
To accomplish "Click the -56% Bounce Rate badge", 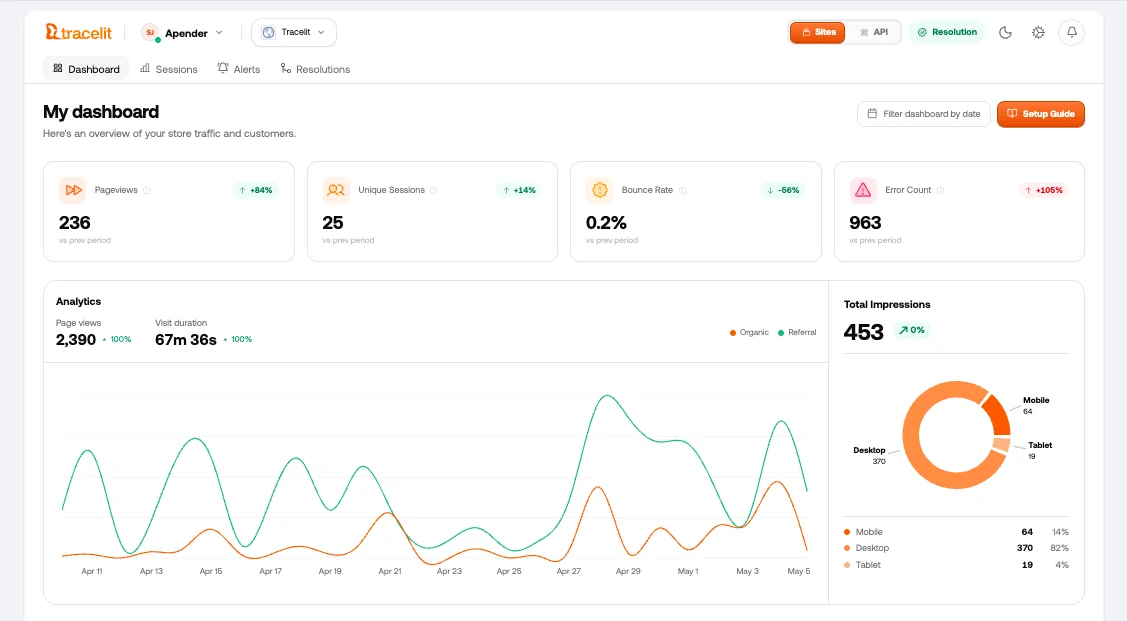I will [x=783, y=190].
